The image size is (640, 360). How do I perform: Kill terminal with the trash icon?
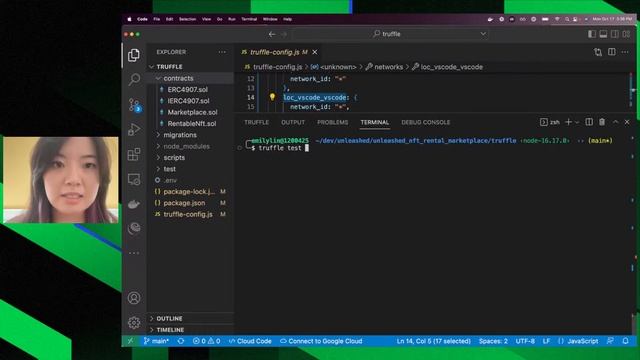point(602,122)
